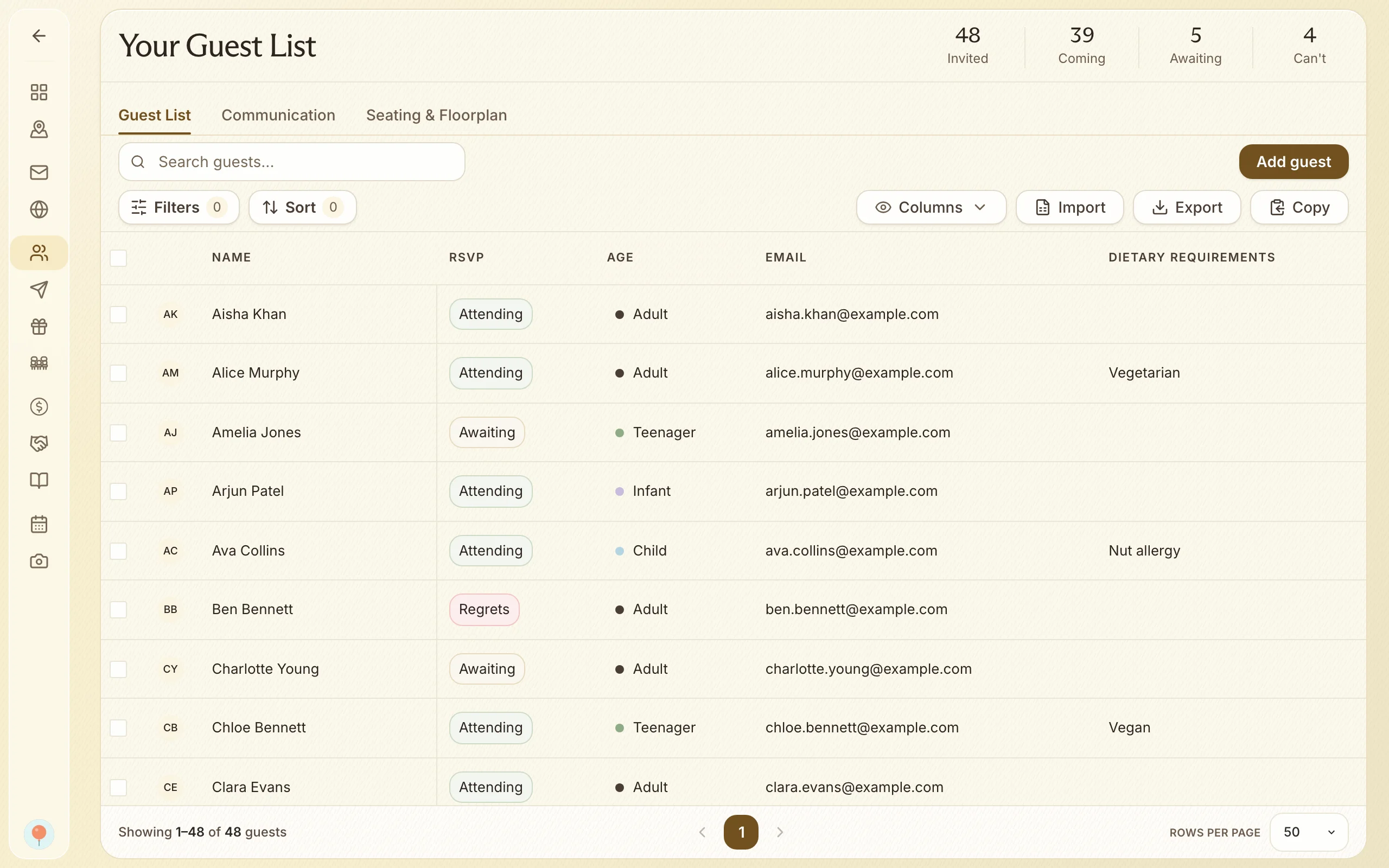Click Charlotte Young's Awaiting badge
The width and height of the screenshot is (1389, 868).
(x=487, y=669)
